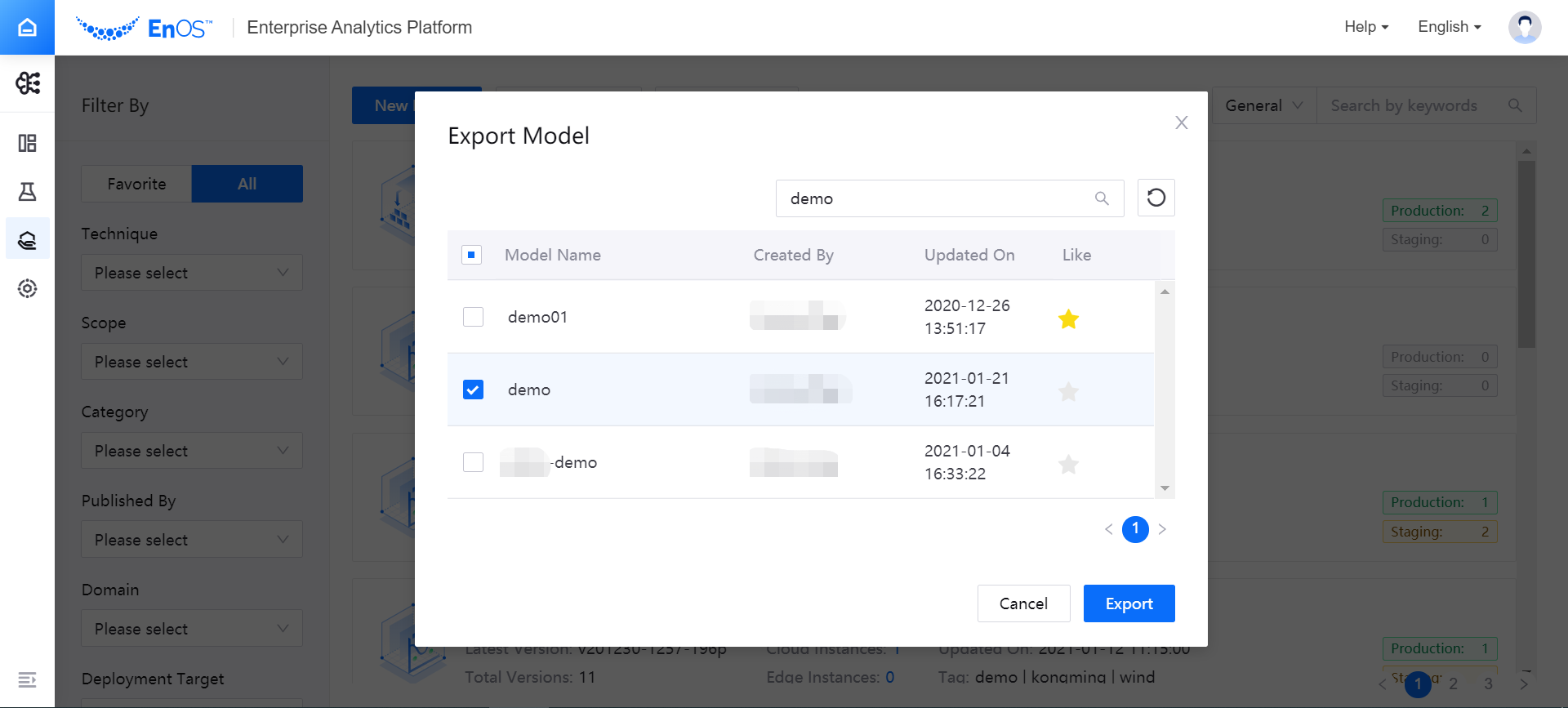Click the Updated On column header
The width and height of the screenshot is (1568, 708).
(969, 255)
